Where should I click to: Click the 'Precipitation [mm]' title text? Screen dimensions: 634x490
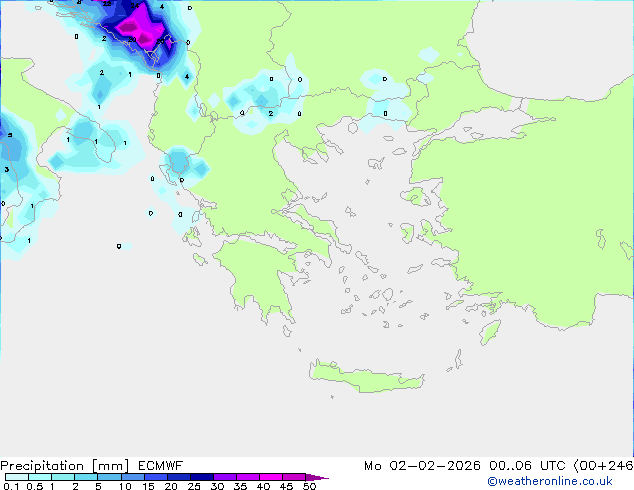65,466
